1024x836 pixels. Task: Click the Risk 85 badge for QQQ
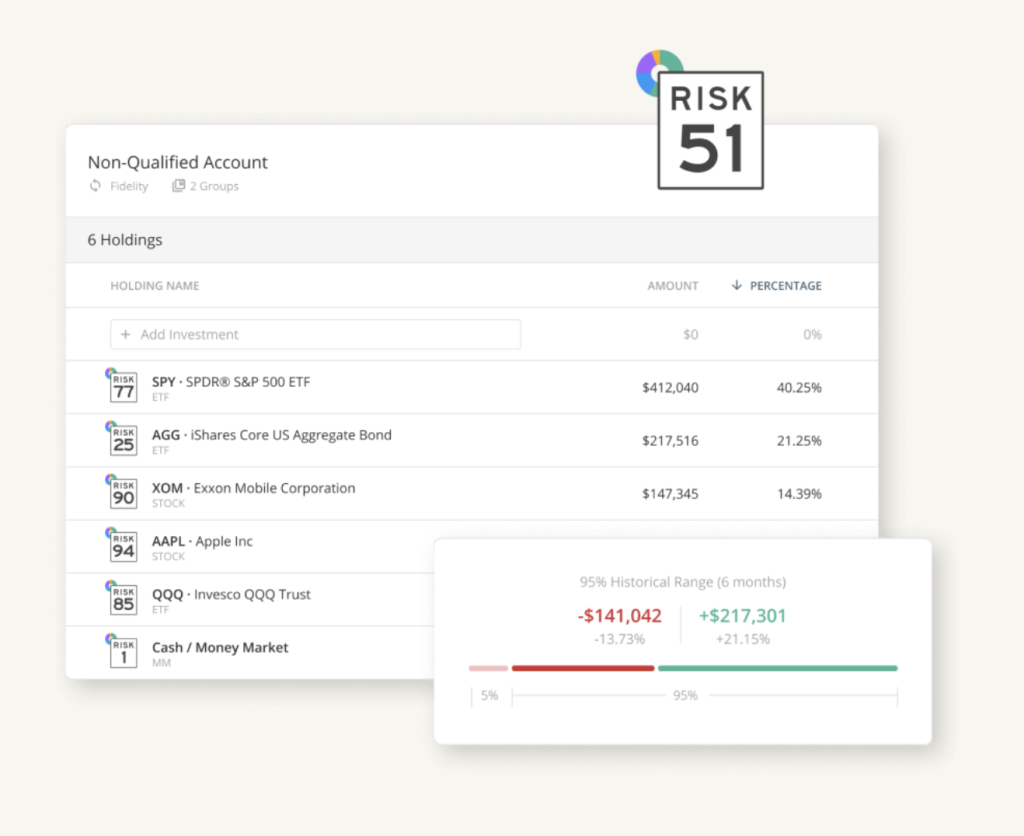tap(123, 599)
